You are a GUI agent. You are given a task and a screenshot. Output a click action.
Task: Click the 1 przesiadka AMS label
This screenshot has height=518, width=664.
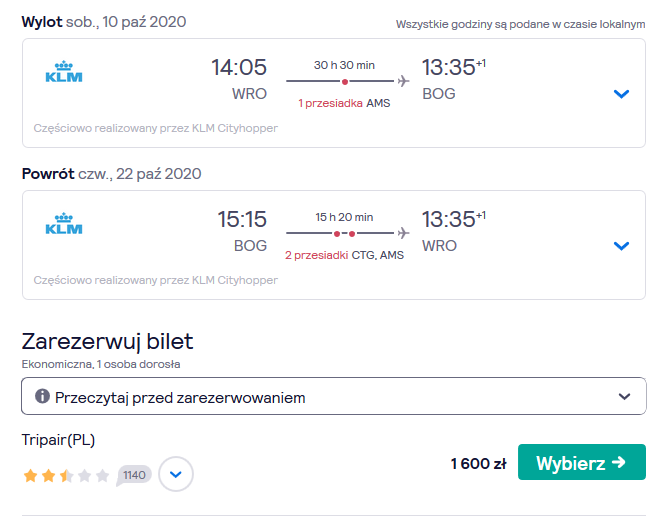click(344, 103)
